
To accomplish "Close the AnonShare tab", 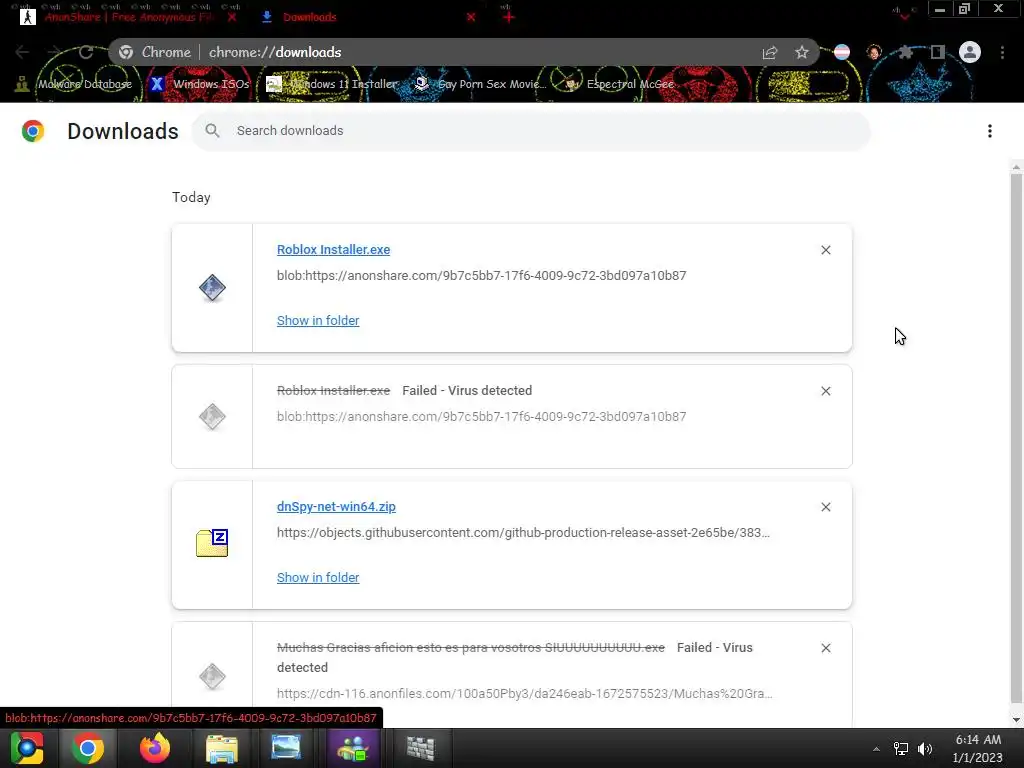I will 232,17.
